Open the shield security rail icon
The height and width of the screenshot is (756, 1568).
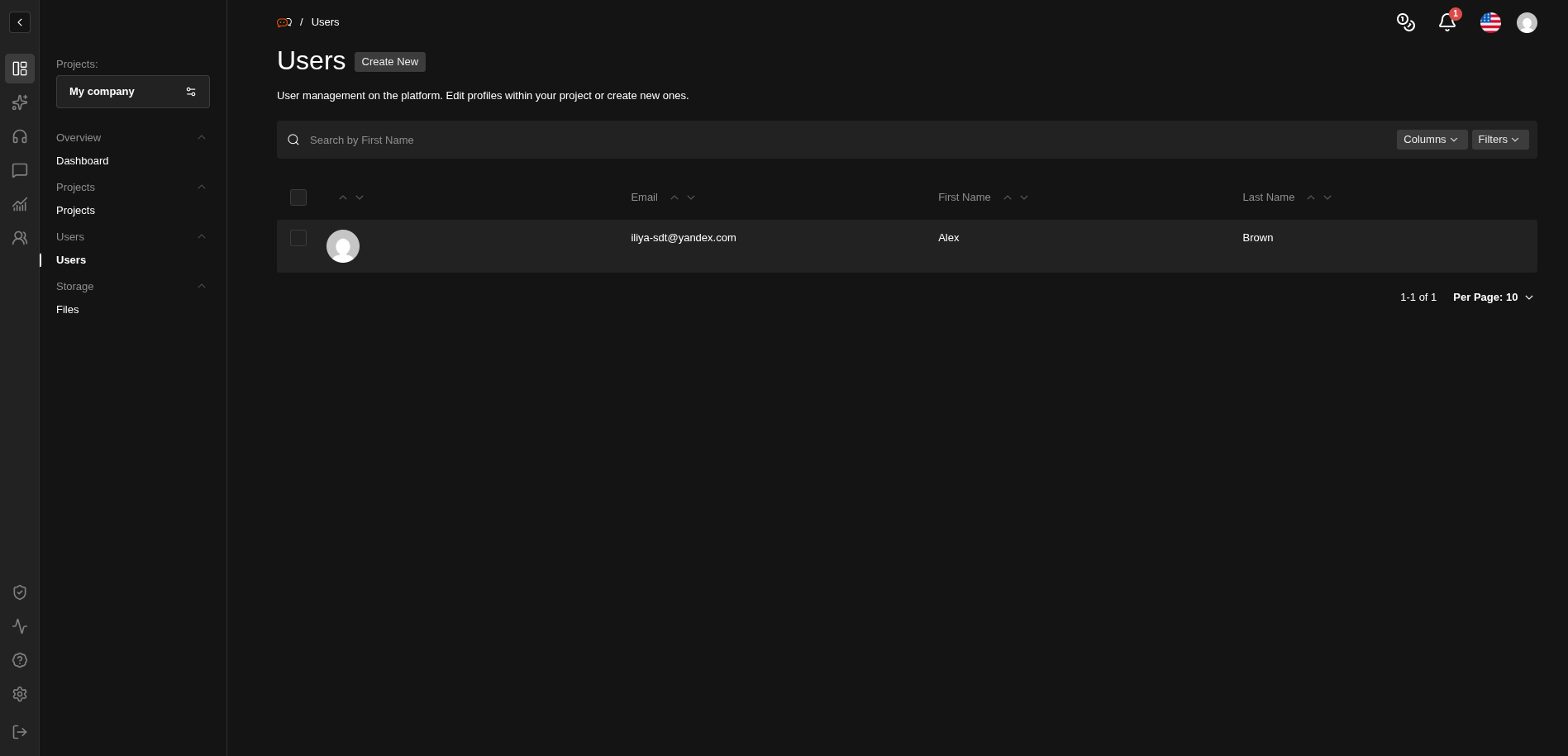coord(20,592)
